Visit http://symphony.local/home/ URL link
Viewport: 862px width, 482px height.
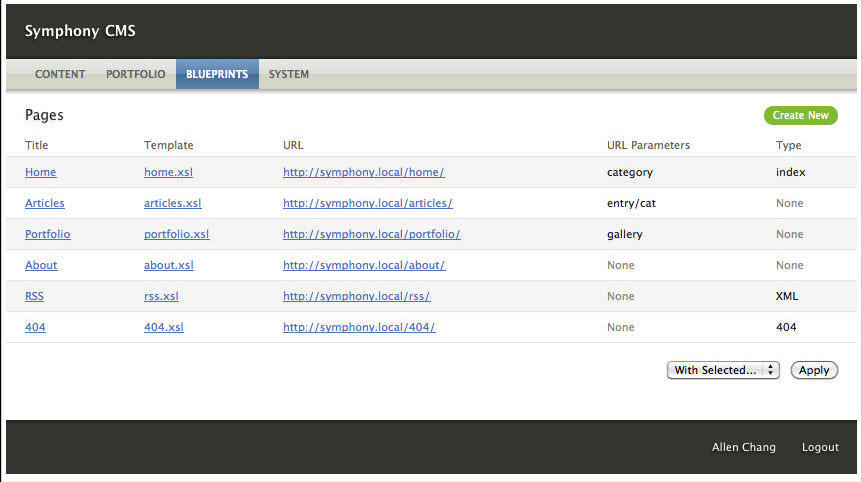[x=363, y=172]
